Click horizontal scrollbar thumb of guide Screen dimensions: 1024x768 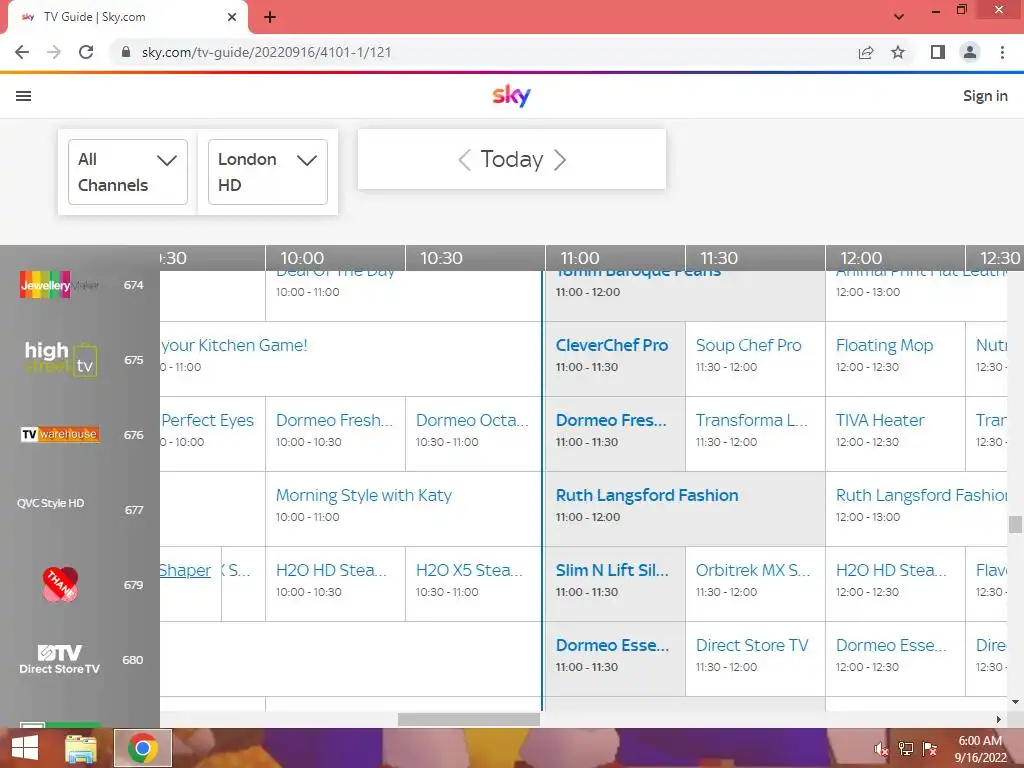pos(468,719)
